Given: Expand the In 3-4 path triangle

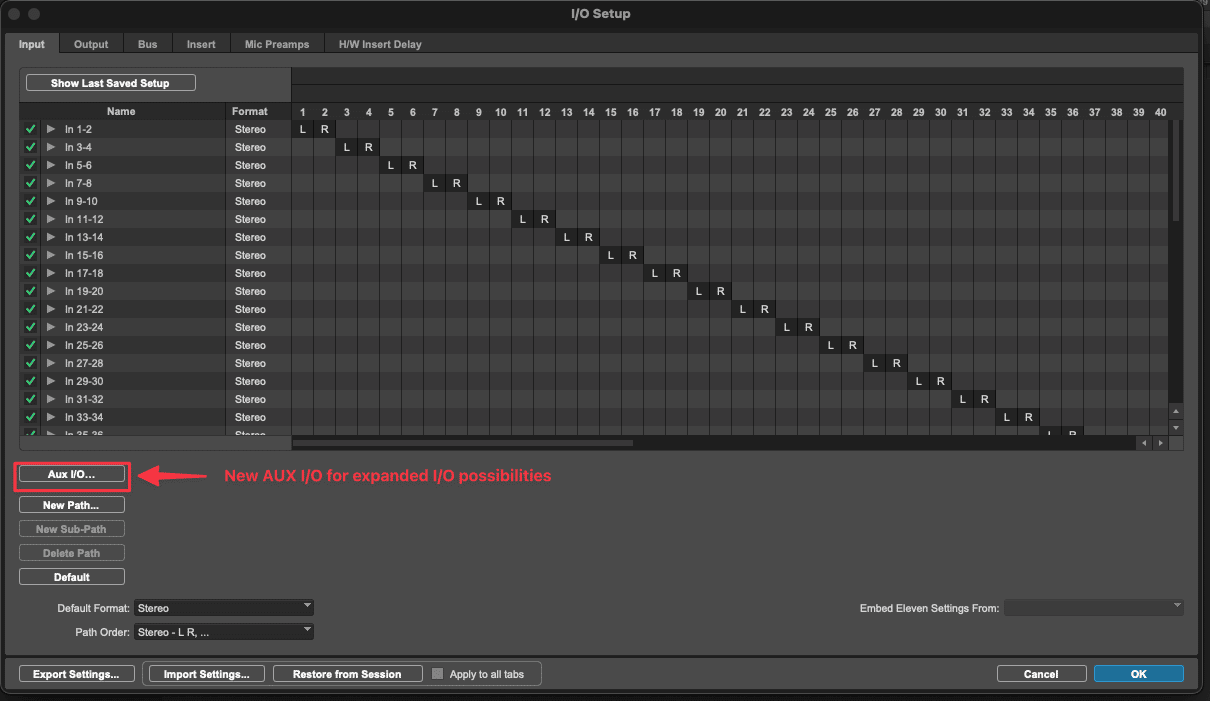Looking at the screenshot, I should [51, 147].
